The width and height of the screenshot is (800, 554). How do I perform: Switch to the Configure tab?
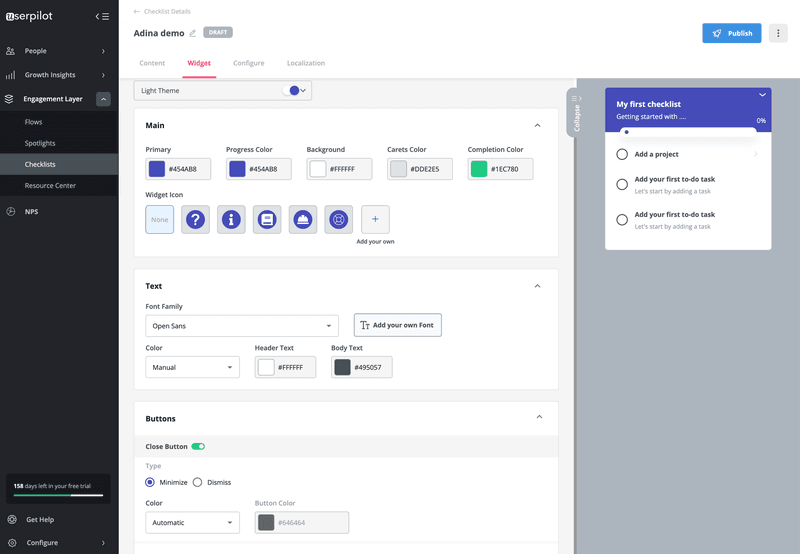[x=249, y=63]
